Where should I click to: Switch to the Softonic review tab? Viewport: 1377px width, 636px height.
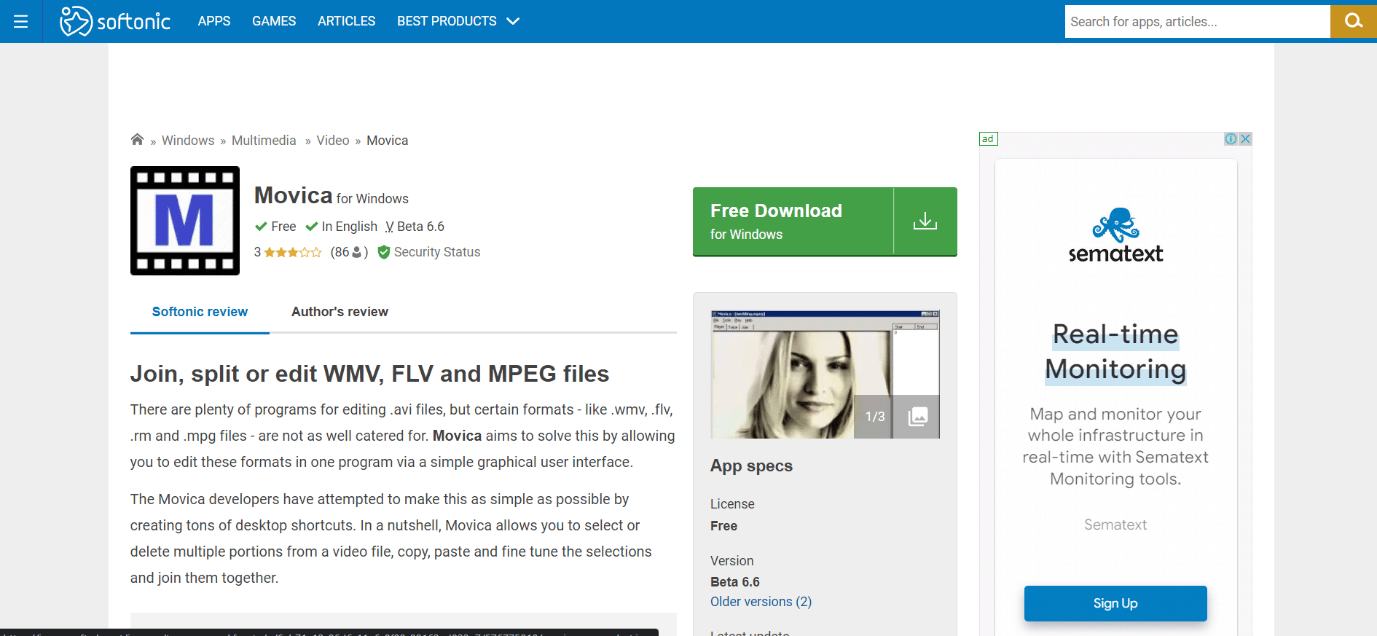click(200, 312)
